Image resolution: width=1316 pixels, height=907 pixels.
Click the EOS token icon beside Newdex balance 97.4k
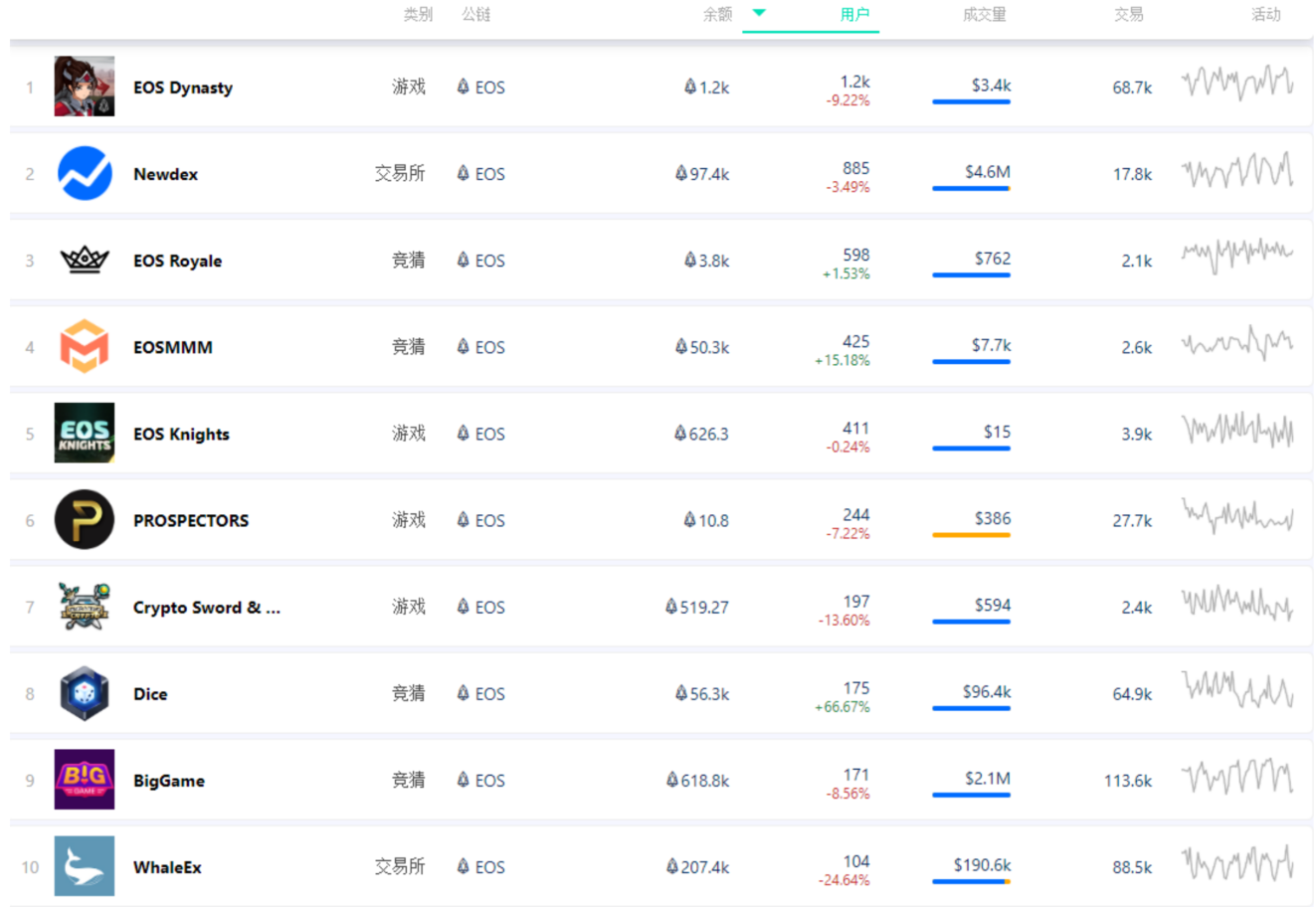(681, 173)
